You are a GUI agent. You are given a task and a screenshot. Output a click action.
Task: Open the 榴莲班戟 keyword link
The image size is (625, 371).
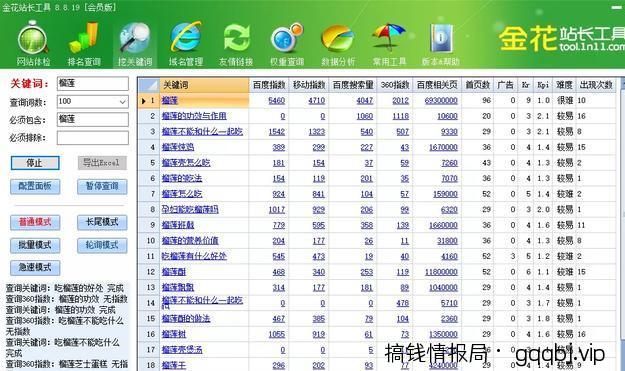tap(178, 225)
